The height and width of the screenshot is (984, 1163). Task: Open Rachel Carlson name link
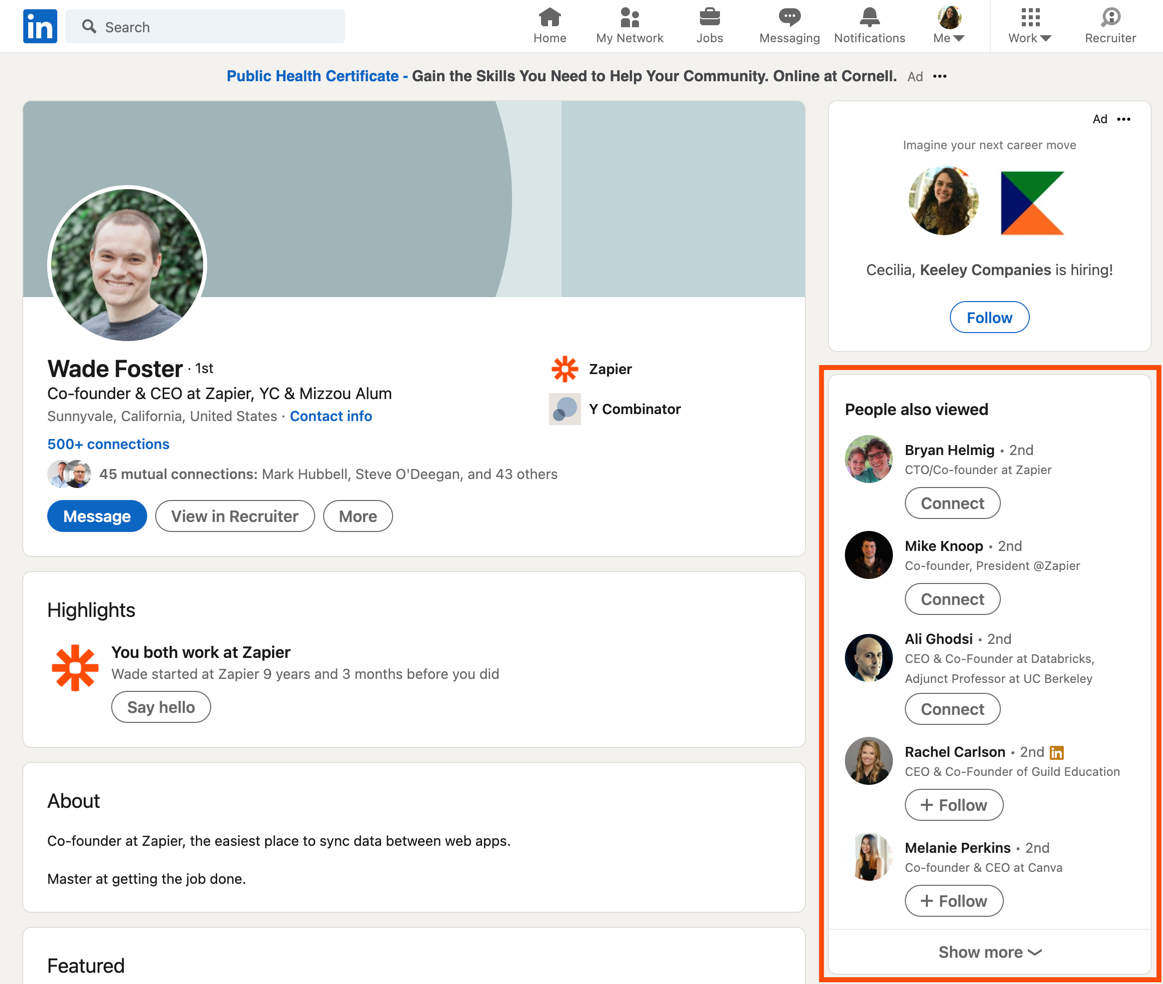(955, 752)
